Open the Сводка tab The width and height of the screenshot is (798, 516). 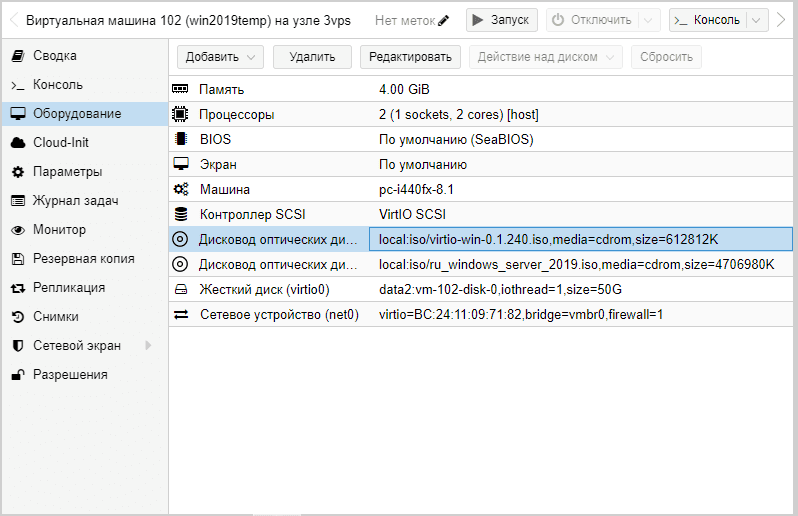tap(84, 55)
